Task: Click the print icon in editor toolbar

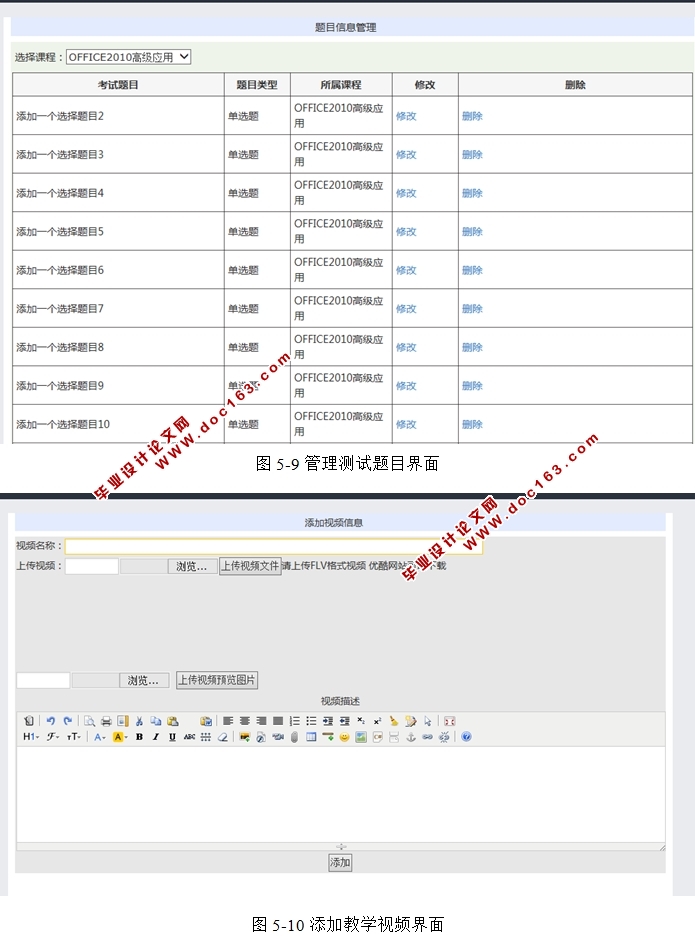Action: pos(106,721)
